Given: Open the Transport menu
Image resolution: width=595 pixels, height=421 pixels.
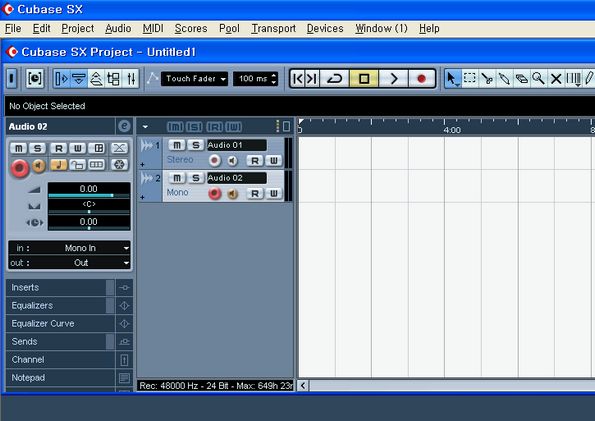Looking at the screenshot, I should (x=273, y=28).
